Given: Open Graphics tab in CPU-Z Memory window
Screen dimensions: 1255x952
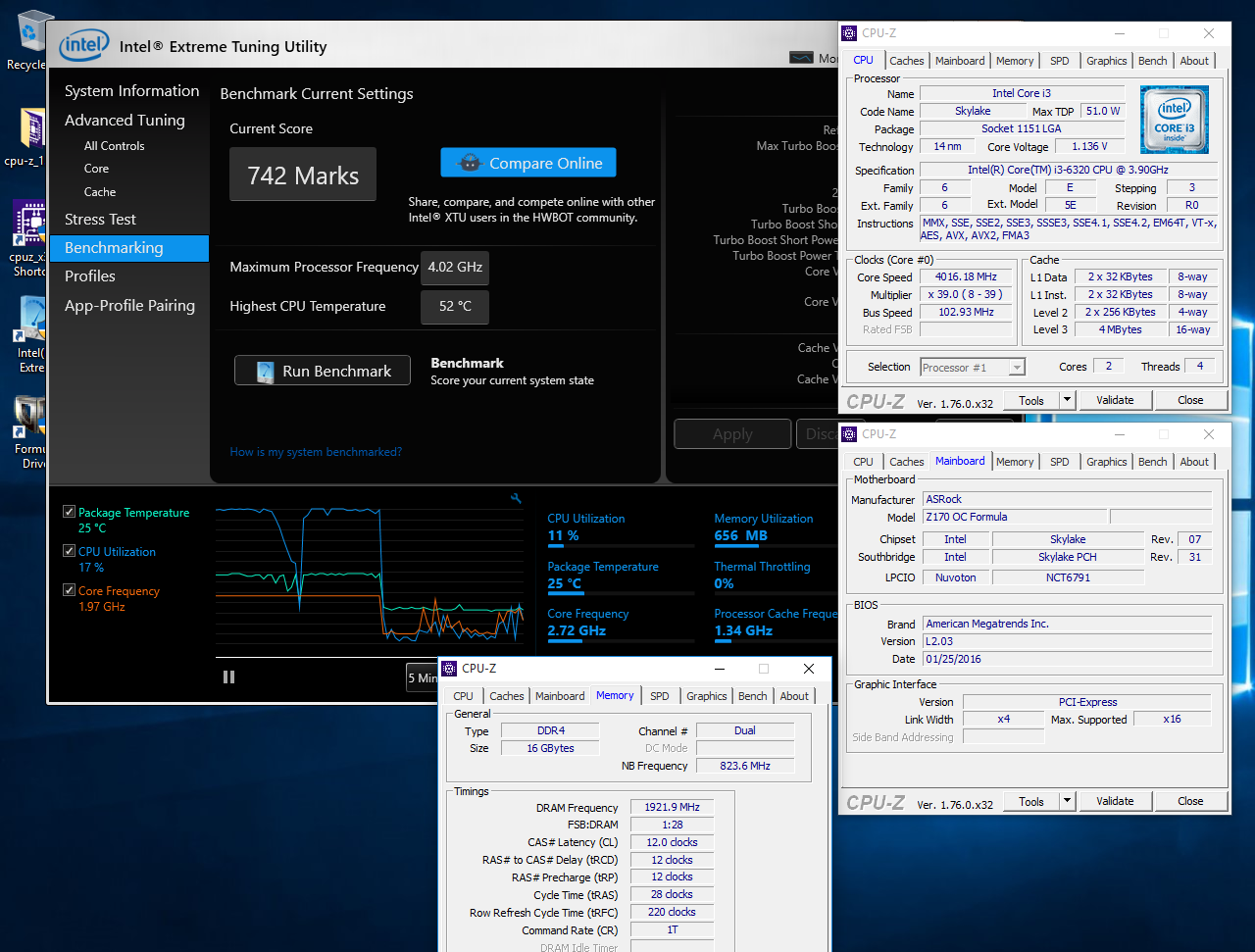Looking at the screenshot, I should pyautogui.click(x=707, y=696).
